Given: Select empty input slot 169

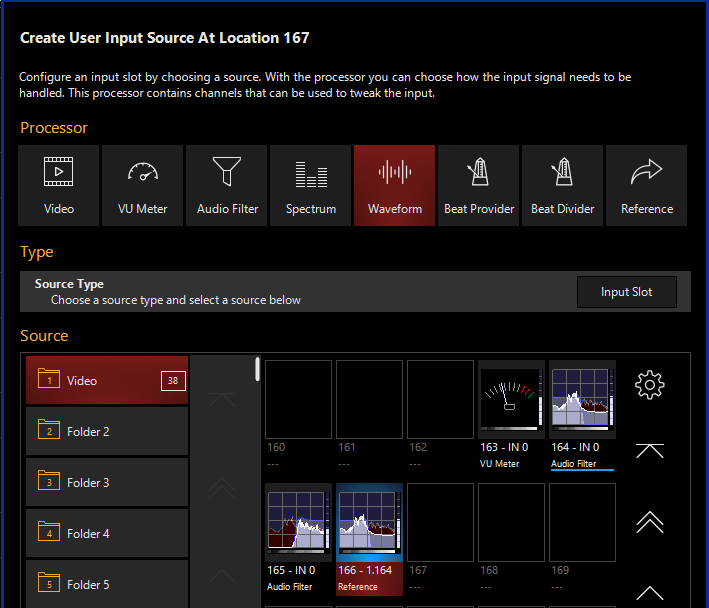Looking at the screenshot, I should 582,523.
